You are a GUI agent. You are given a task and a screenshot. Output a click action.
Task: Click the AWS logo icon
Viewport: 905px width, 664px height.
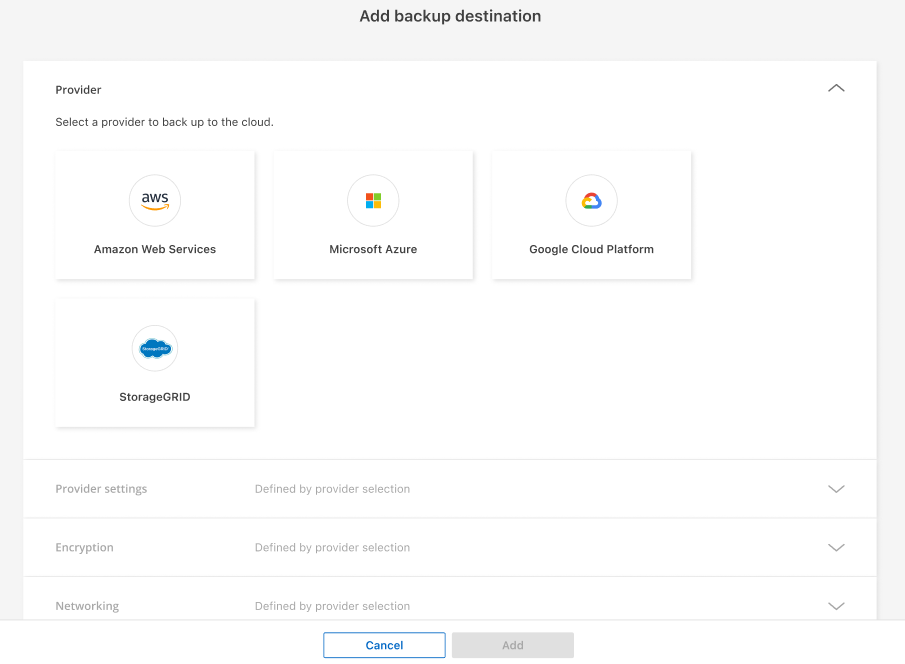pos(155,200)
